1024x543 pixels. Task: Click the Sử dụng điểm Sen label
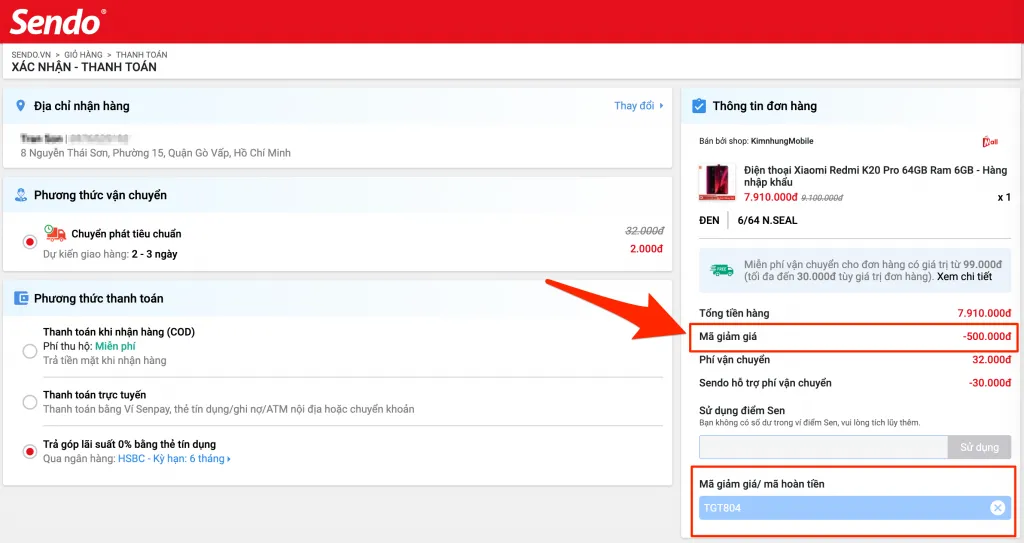click(742, 410)
